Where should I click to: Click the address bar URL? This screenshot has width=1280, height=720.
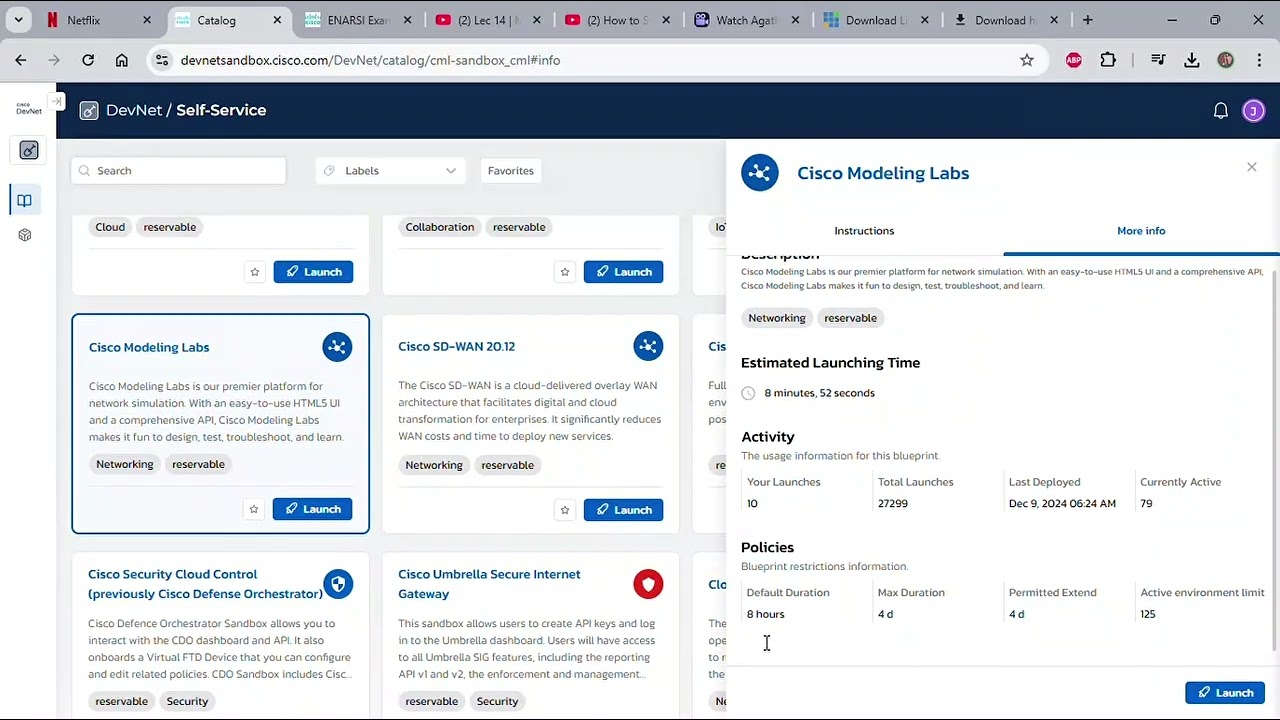coord(370,60)
